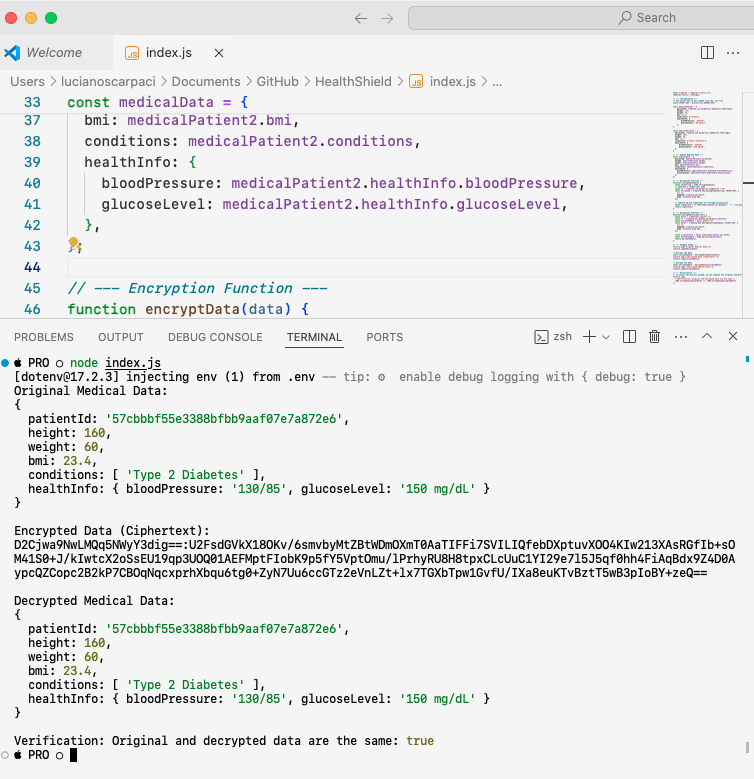Click HealthShield breadcrumb segment
The height and width of the screenshot is (779, 754).
(353, 81)
